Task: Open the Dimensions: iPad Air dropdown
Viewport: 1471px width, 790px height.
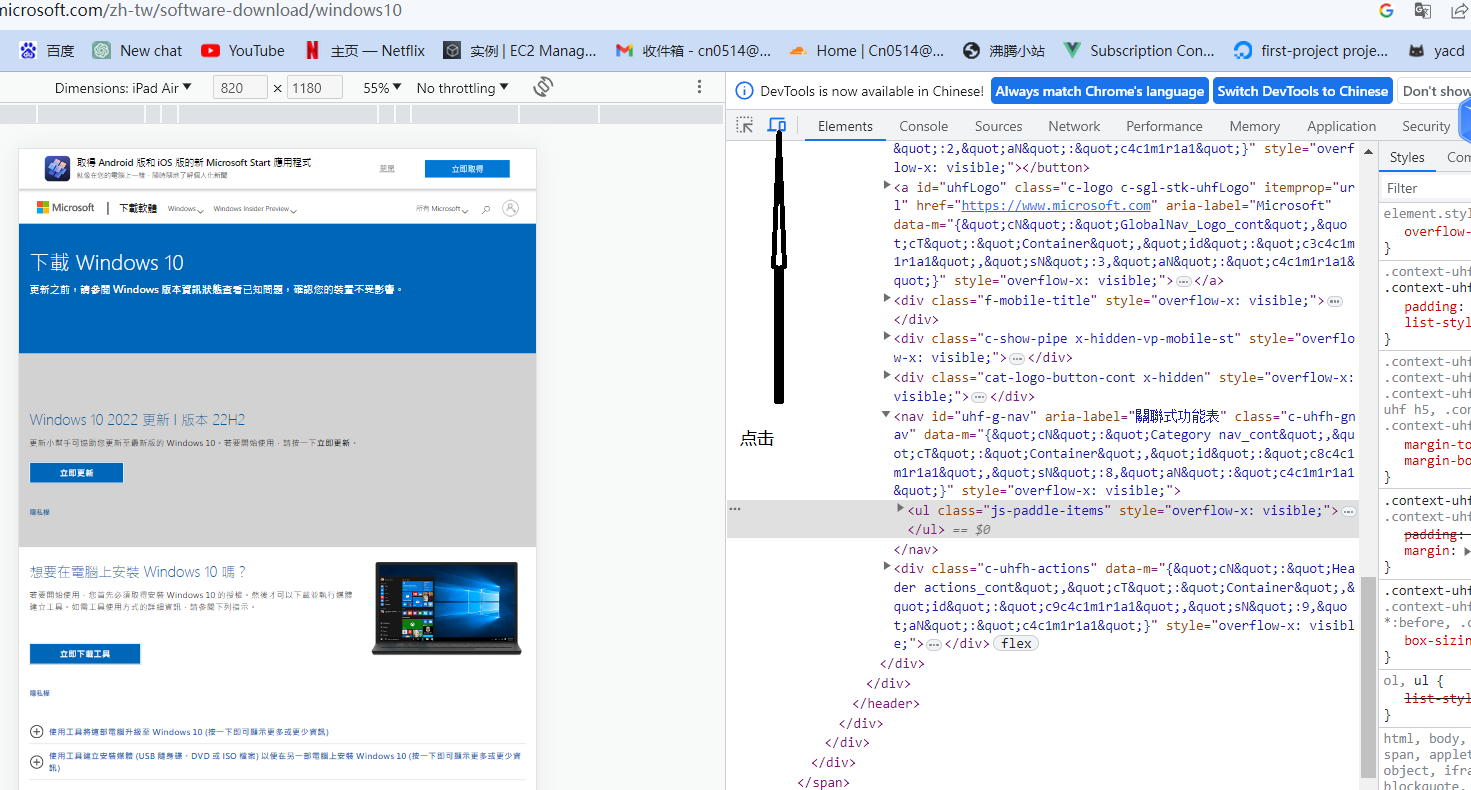Action: 123,88
